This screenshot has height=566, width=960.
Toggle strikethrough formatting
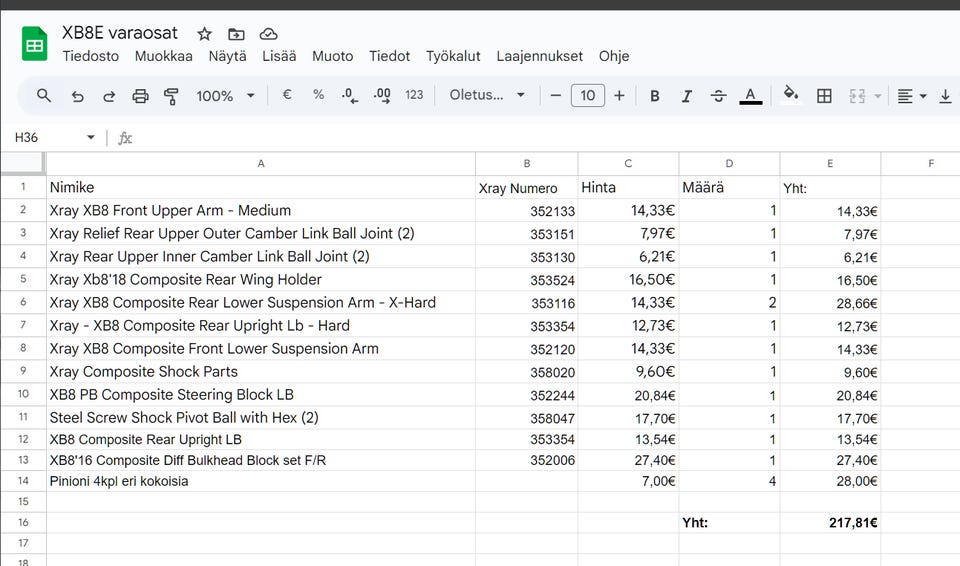coord(718,96)
